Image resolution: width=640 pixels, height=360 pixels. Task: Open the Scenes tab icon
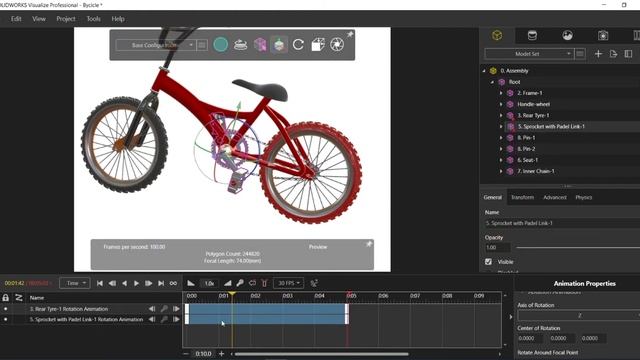(x=567, y=36)
